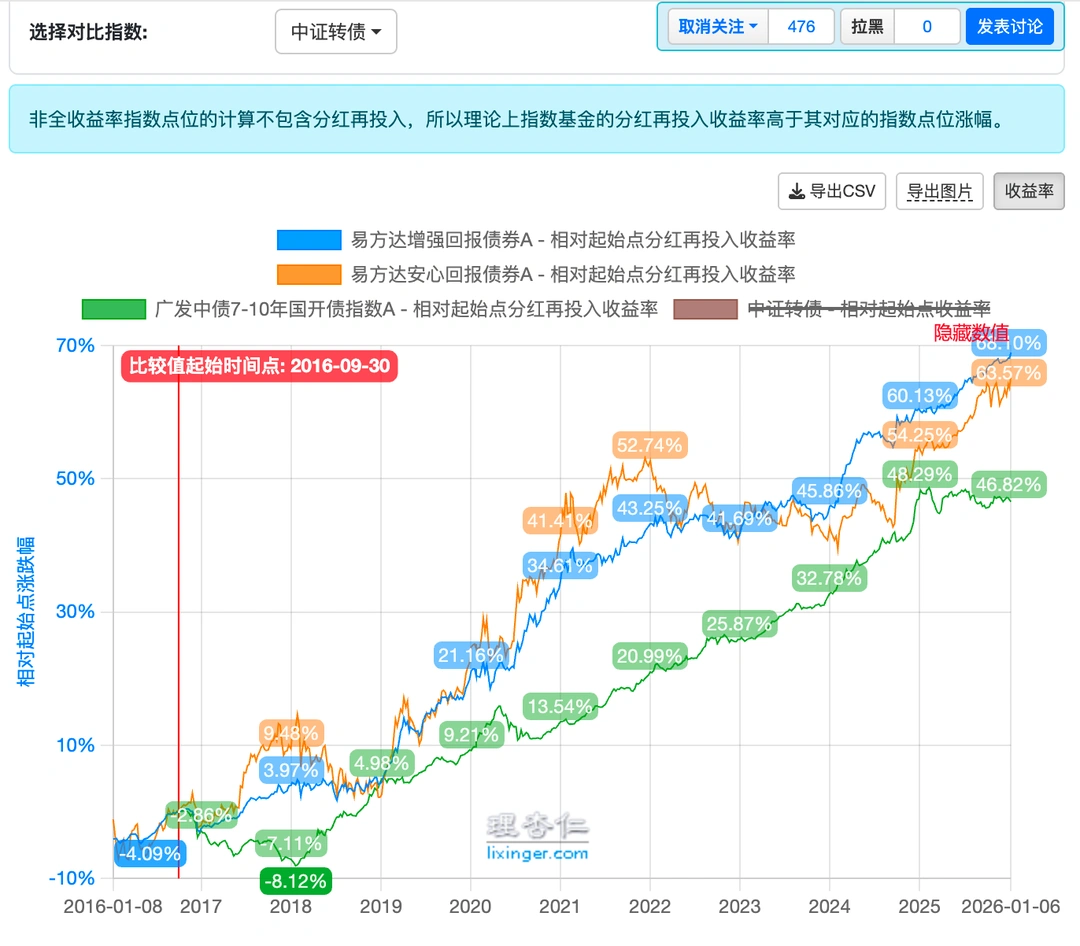The image size is (1080, 946).
Task: Click the 13.54% green data label
Action: tap(560, 706)
